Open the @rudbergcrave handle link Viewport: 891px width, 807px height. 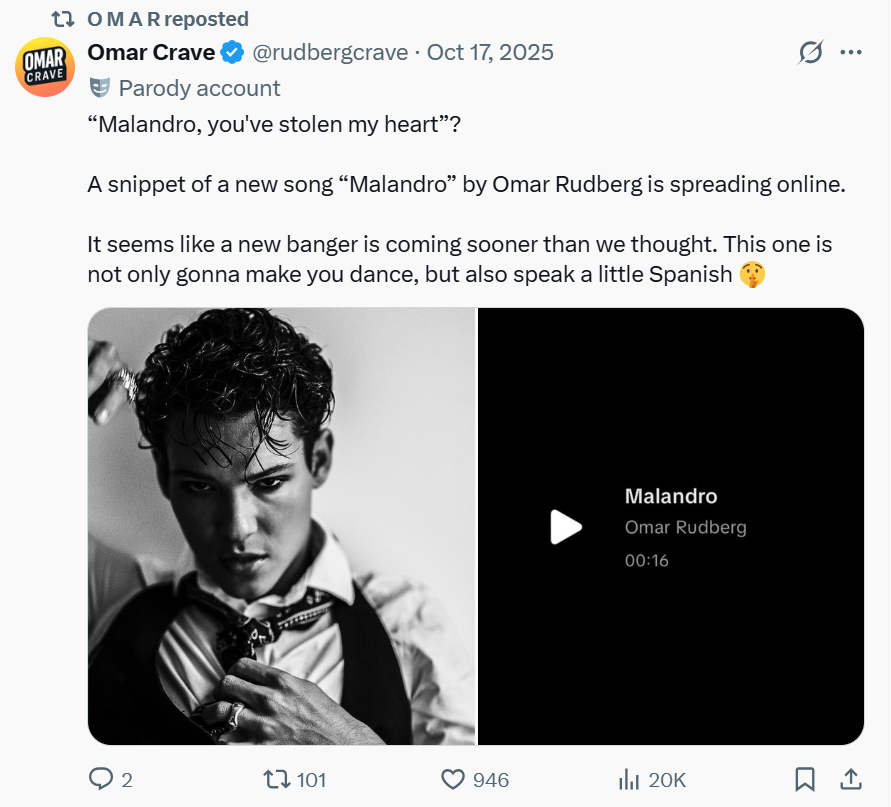330,53
